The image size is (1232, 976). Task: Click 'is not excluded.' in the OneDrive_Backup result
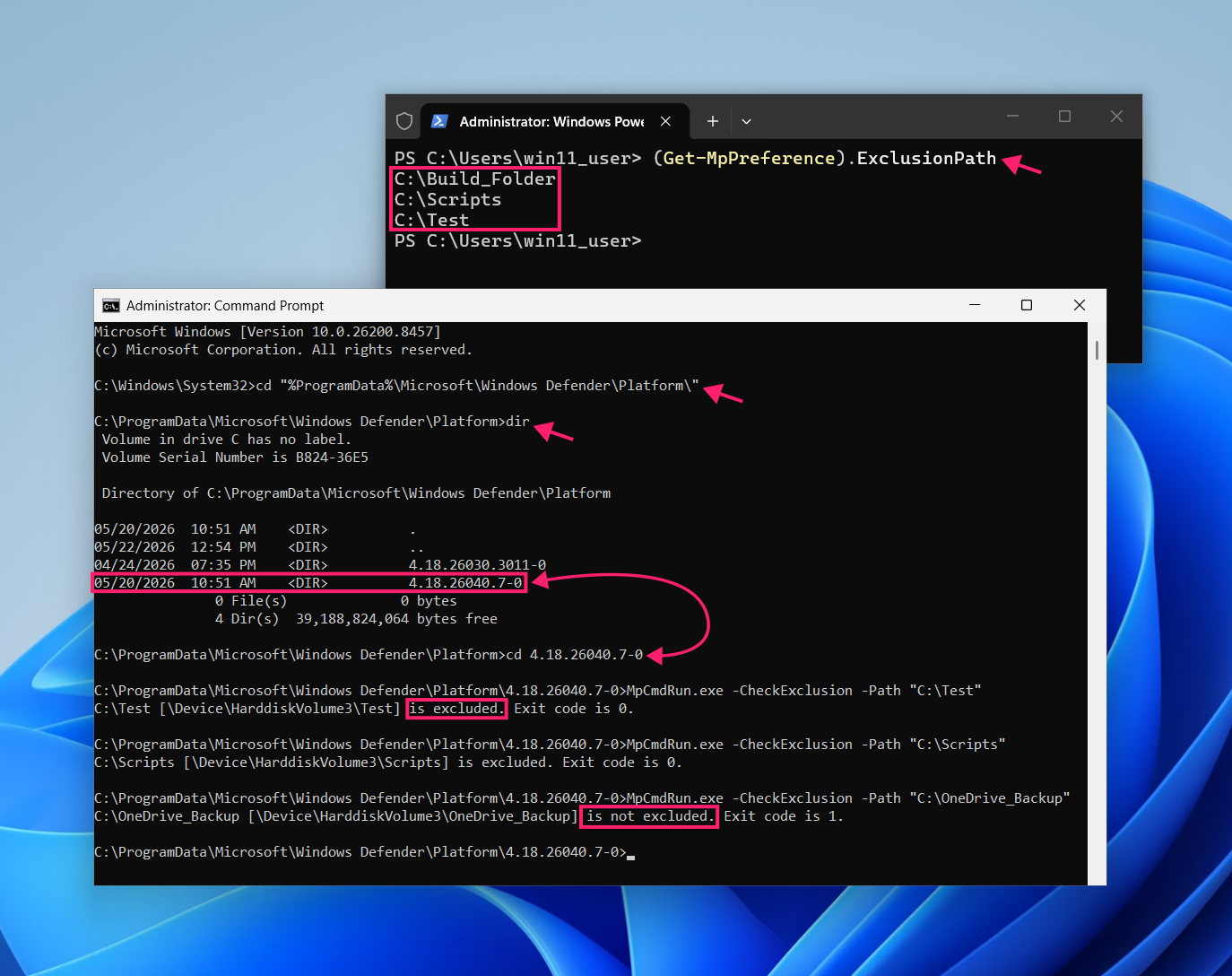(x=651, y=816)
